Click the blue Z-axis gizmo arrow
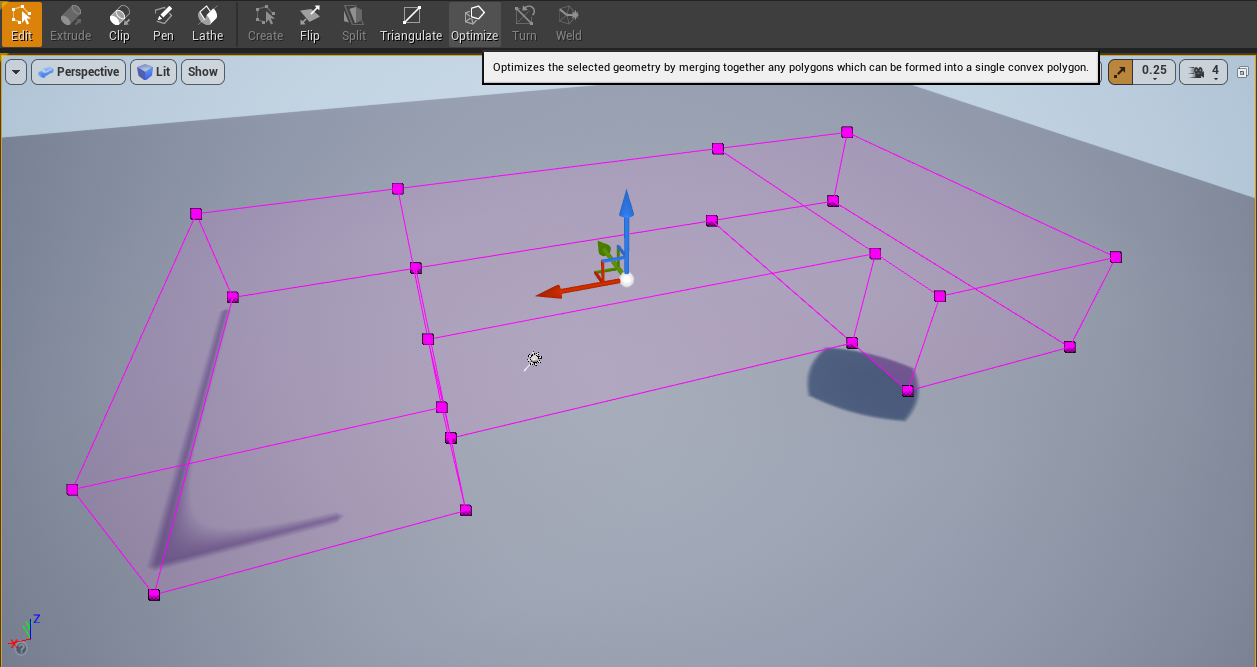 coord(627,215)
